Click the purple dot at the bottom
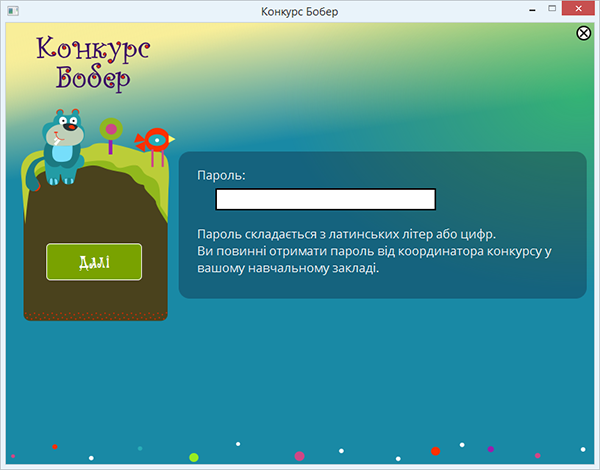The width and height of the screenshot is (600, 470). coord(490,449)
